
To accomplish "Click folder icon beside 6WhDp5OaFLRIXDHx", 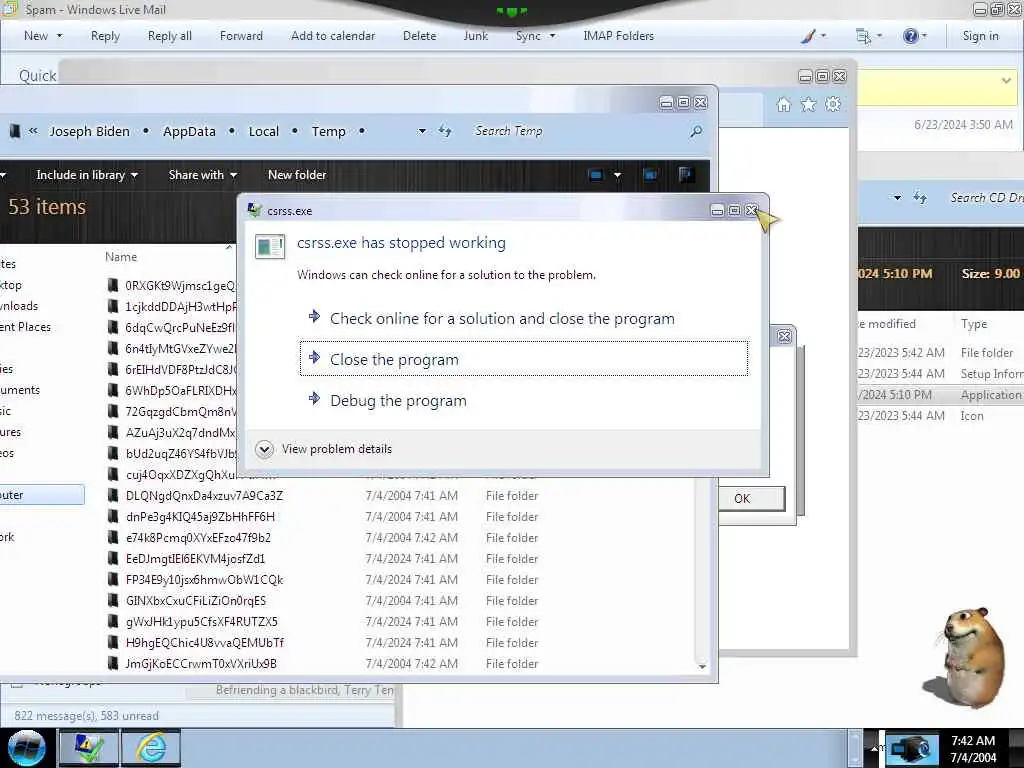I will click(x=114, y=391).
